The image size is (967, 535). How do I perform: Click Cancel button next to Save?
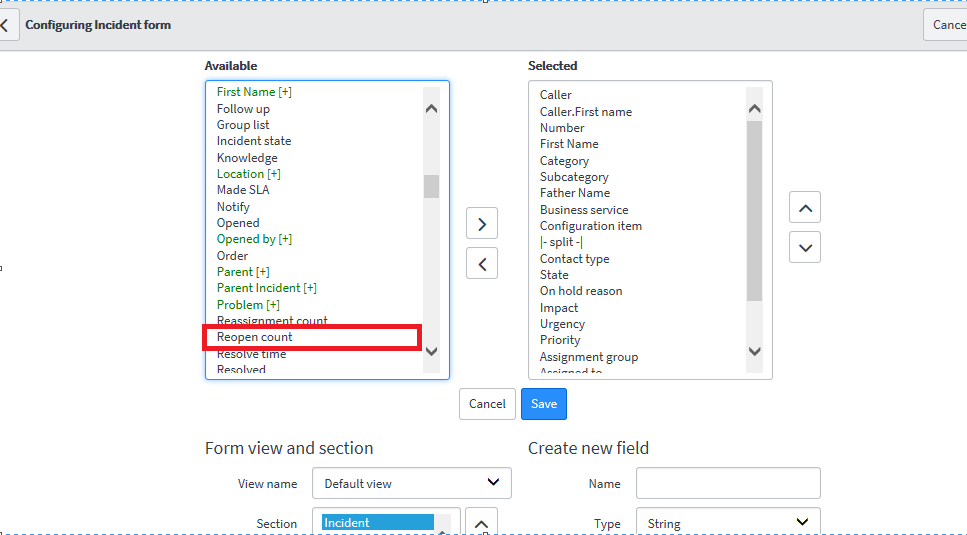point(487,404)
